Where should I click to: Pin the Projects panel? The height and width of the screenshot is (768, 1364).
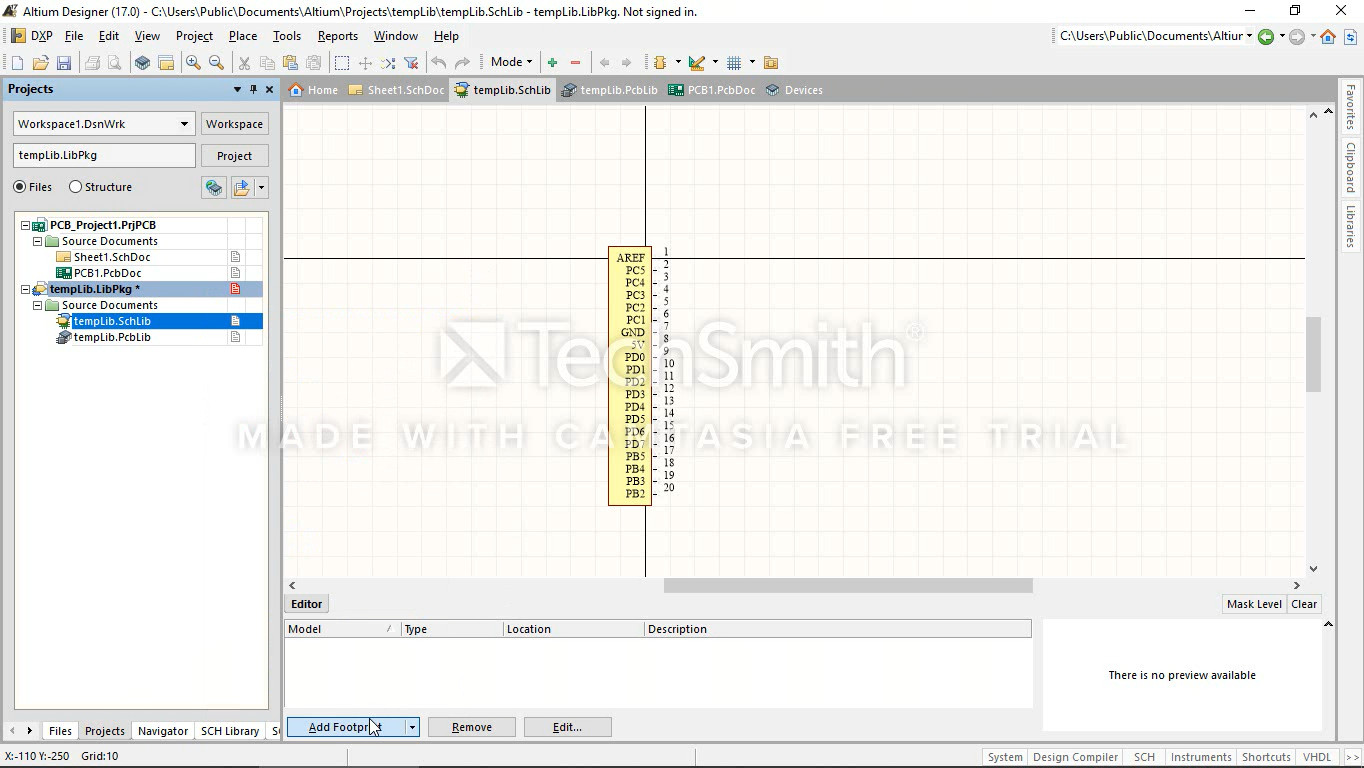(253, 89)
